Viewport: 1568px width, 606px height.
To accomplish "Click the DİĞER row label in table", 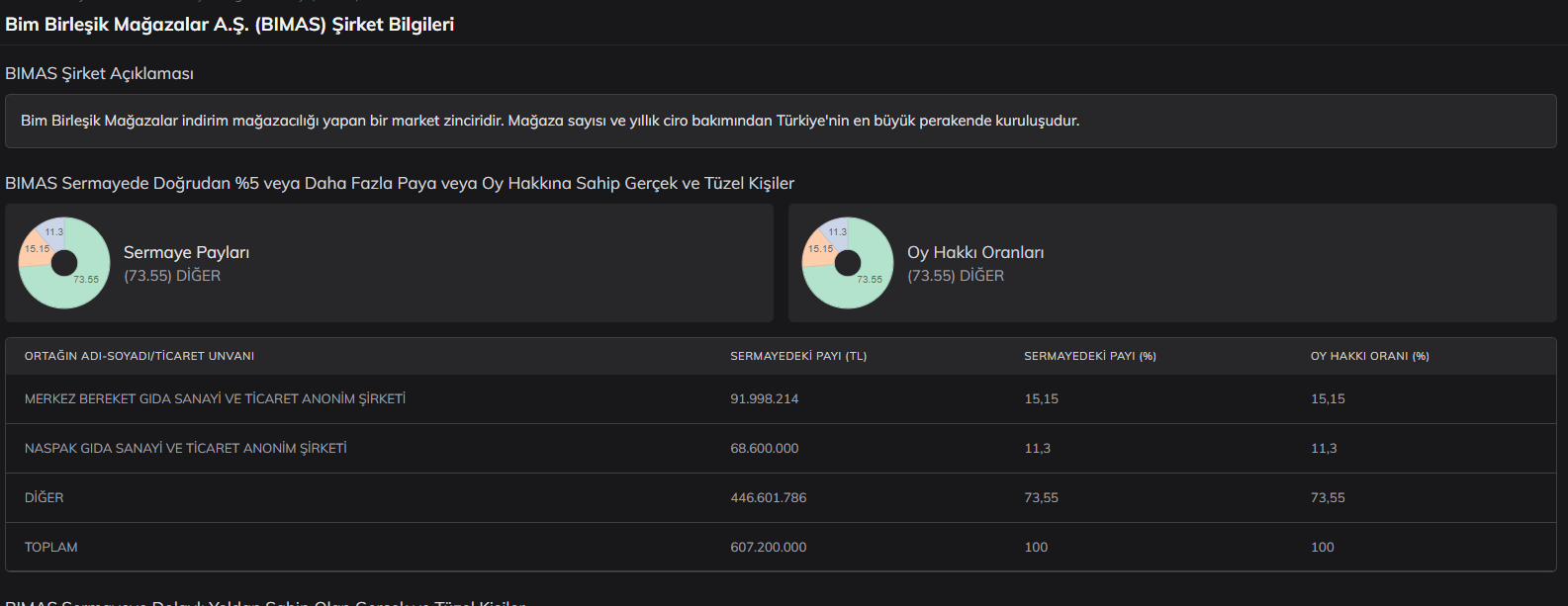I will (x=44, y=498).
